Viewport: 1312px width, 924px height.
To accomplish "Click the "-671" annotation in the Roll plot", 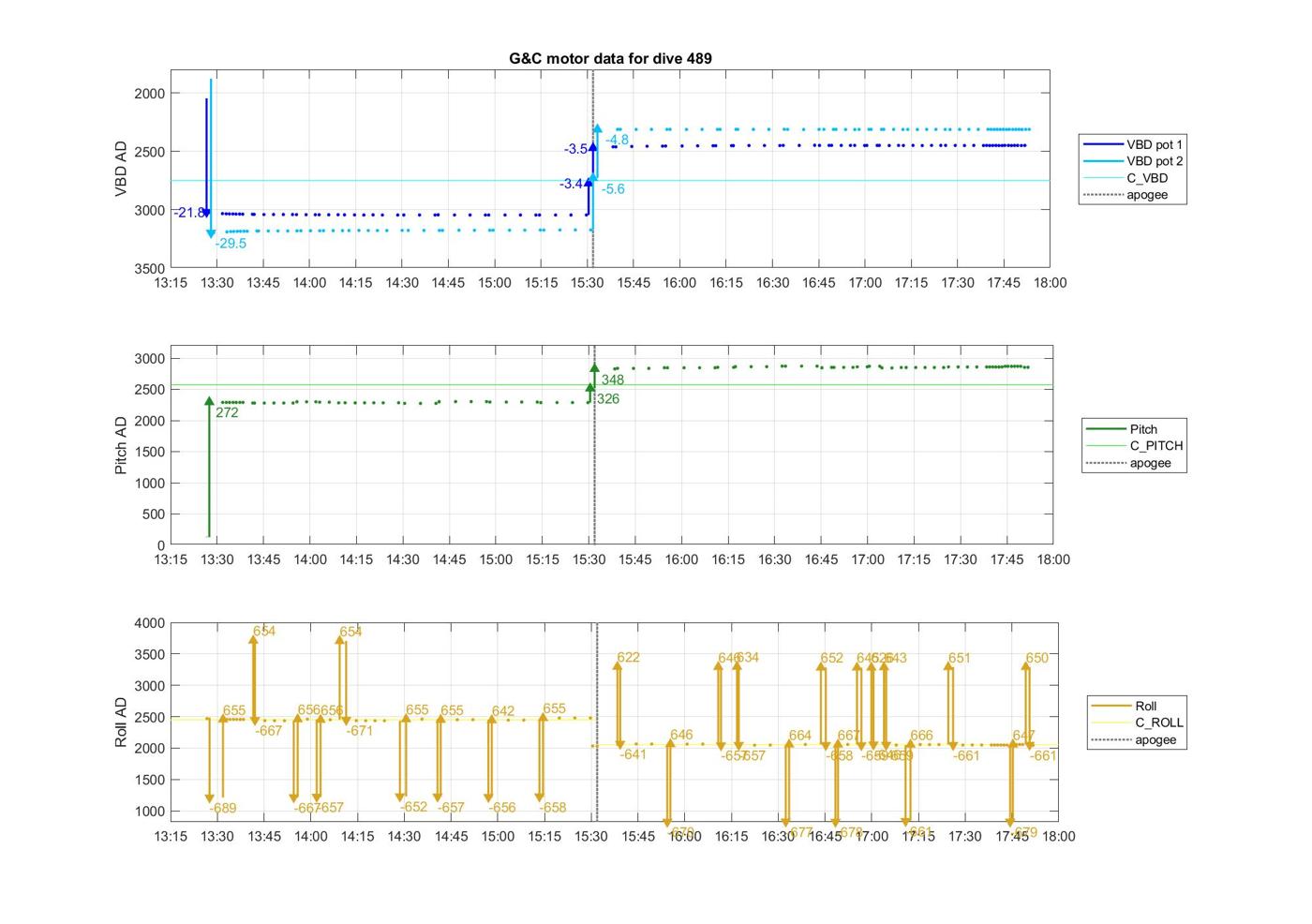I will click(360, 731).
